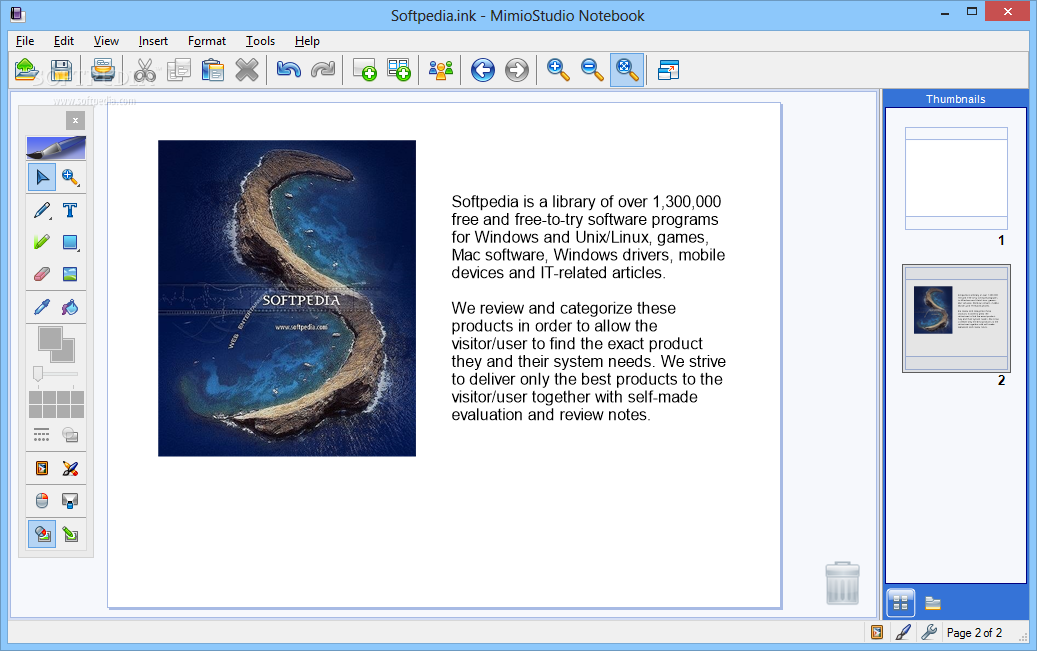Pick the zoom tool in tools palette
Image resolution: width=1037 pixels, height=651 pixels.
[x=70, y=177]
